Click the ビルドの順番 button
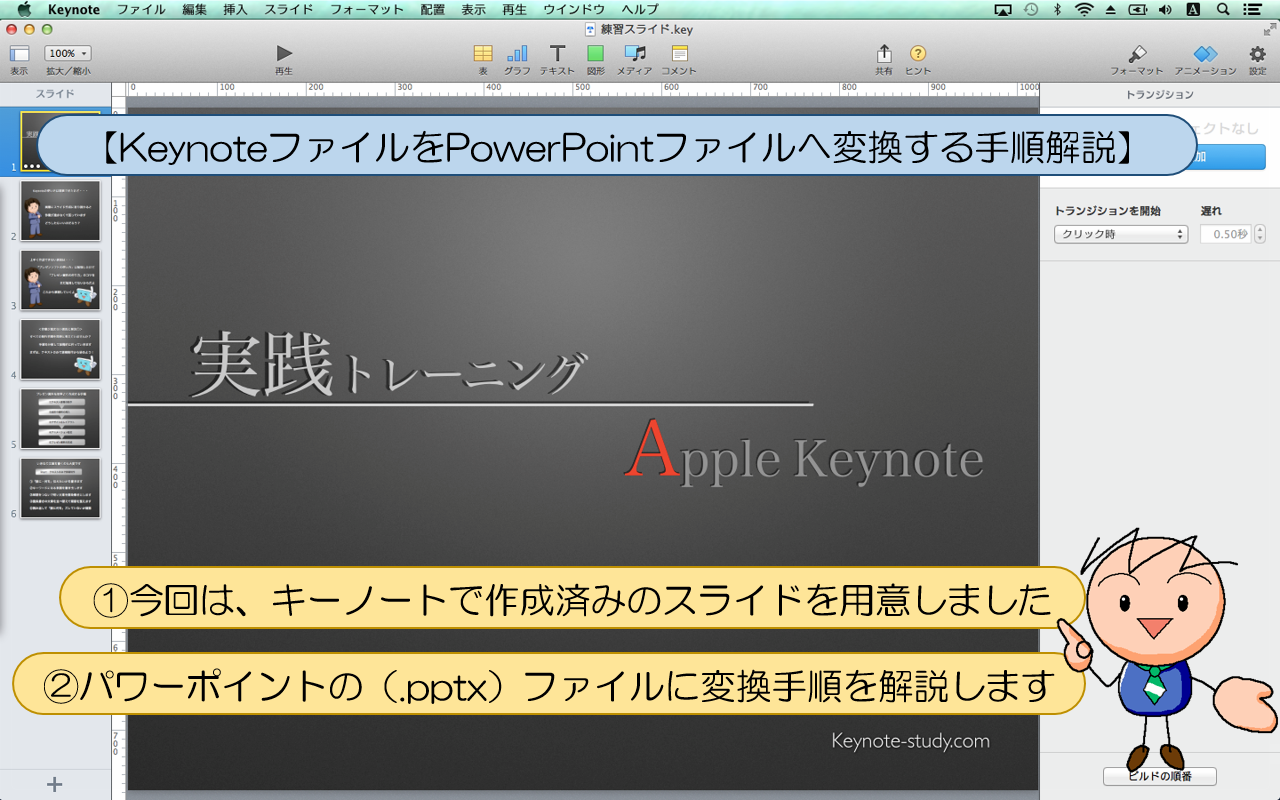Screen dimensions: 1280x800 click(1160, 776)
